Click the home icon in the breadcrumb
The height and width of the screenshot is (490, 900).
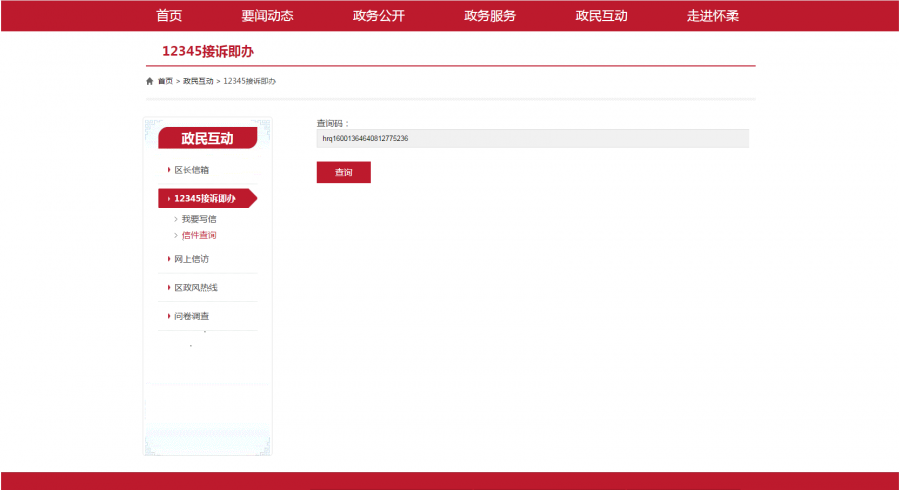[x=150, y=81]
